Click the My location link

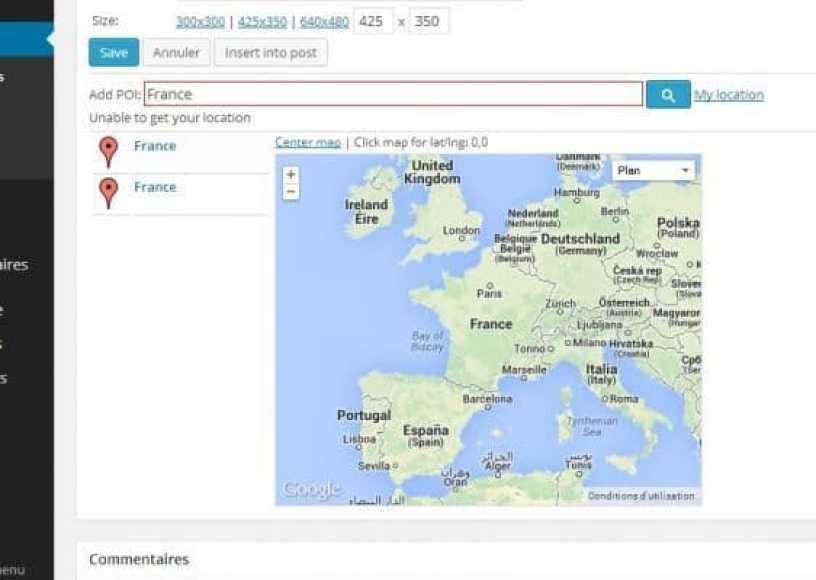pos(729,95)
